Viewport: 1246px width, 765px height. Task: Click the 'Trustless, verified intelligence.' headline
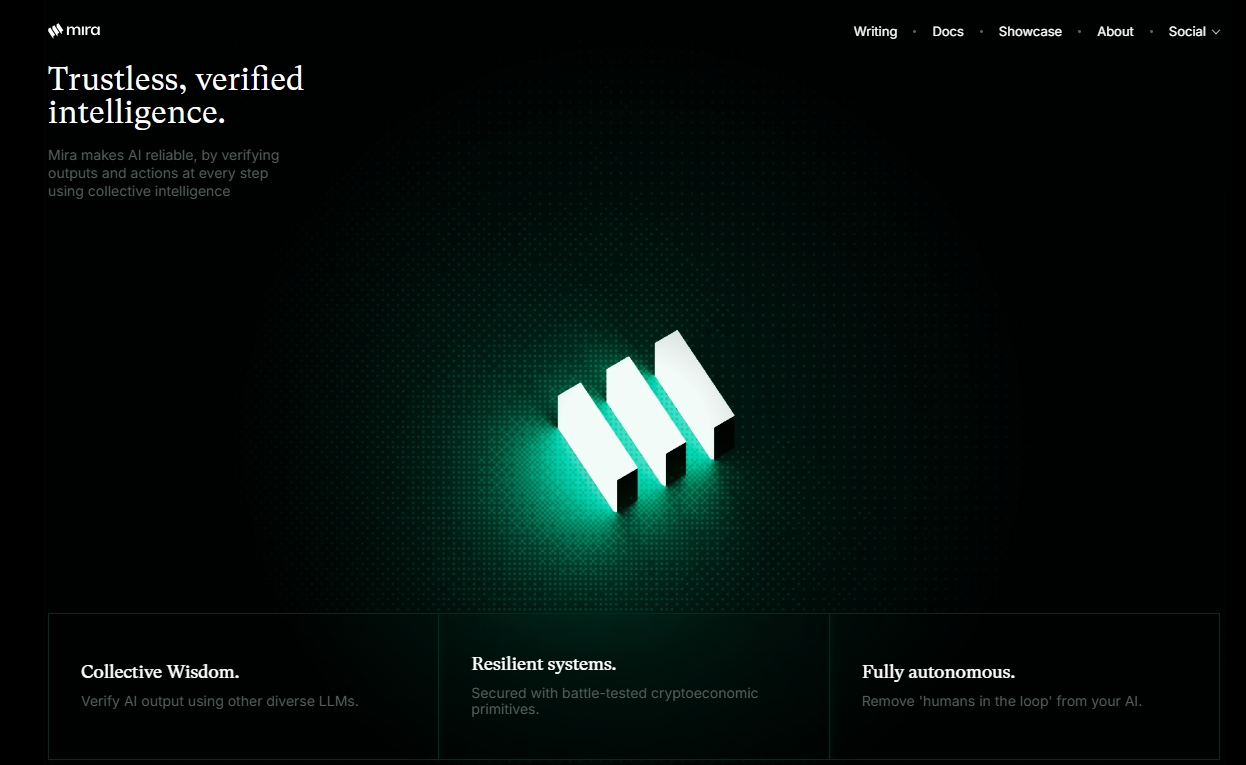[x=176, y=95]
